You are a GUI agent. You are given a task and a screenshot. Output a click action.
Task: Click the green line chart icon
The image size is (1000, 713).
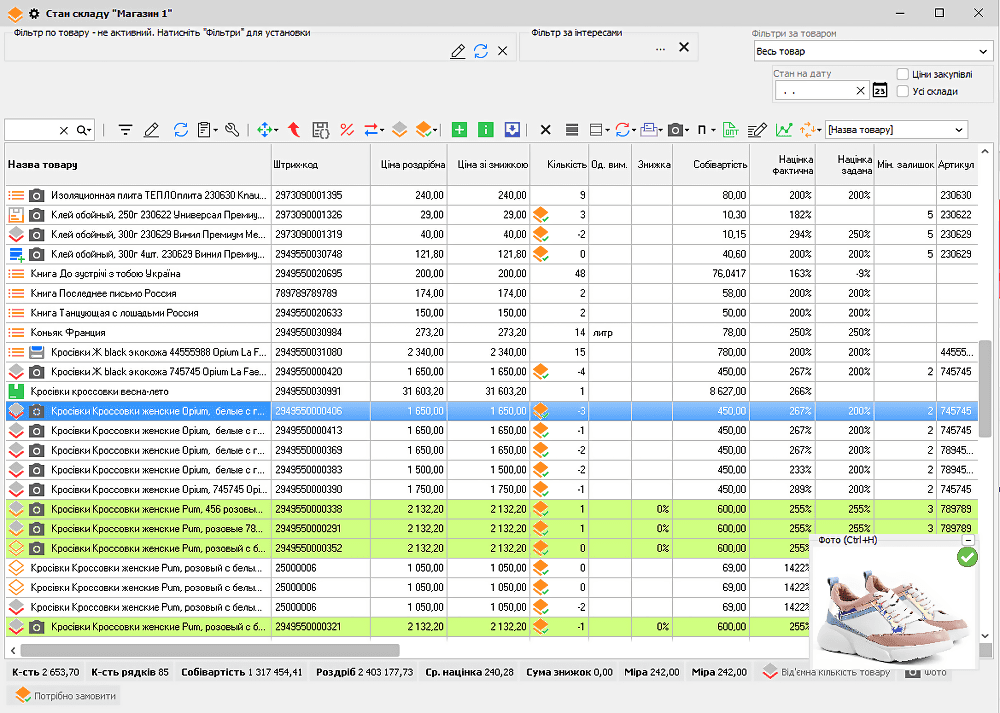[x=783, y=130]
